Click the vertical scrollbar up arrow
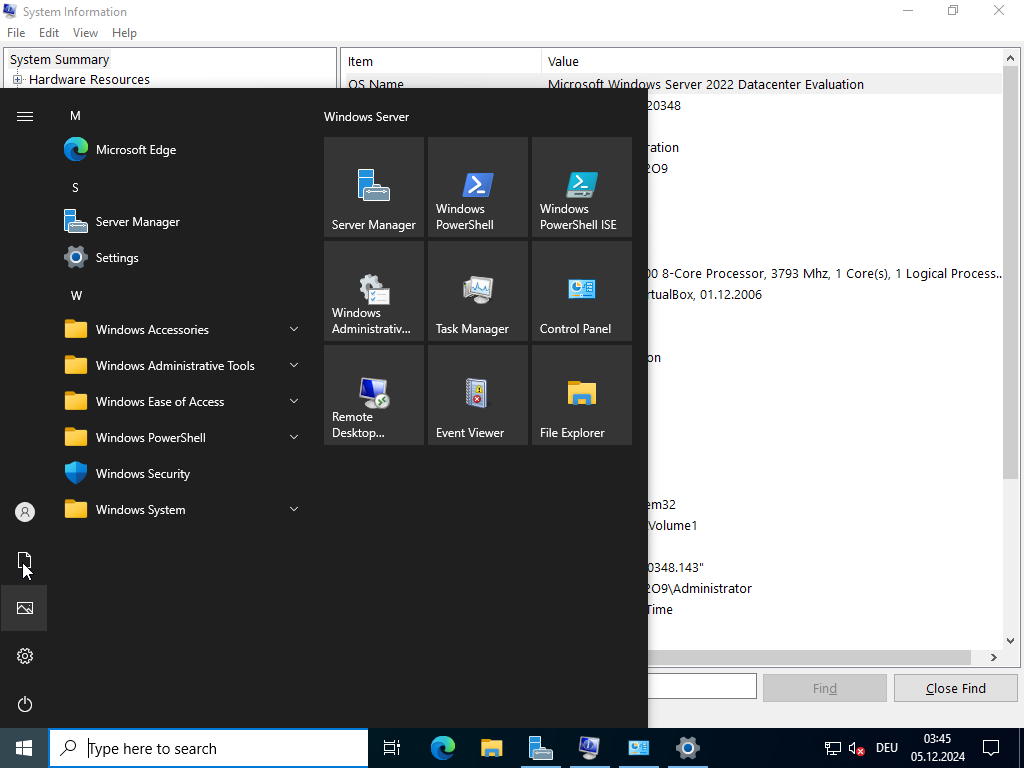This screenshot has width=1024, height=768. [x=1010, y=58]
